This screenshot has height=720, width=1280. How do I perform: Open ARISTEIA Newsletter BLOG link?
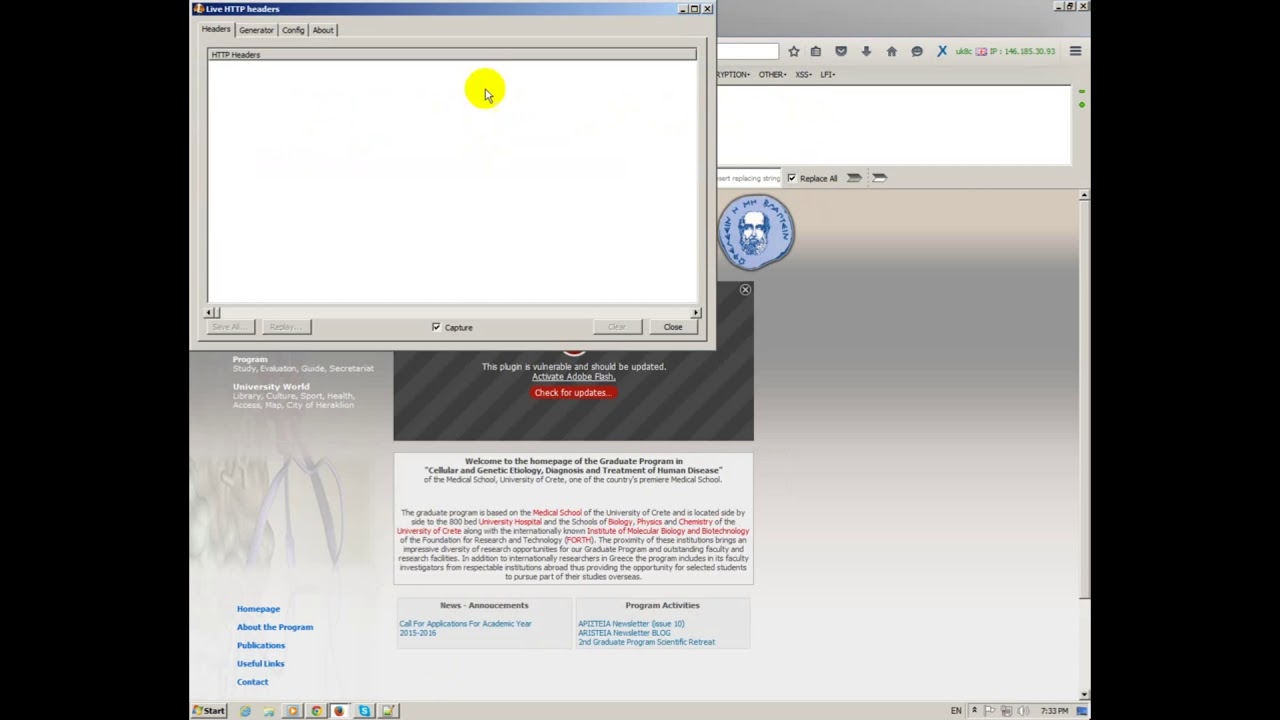[624, 633]
